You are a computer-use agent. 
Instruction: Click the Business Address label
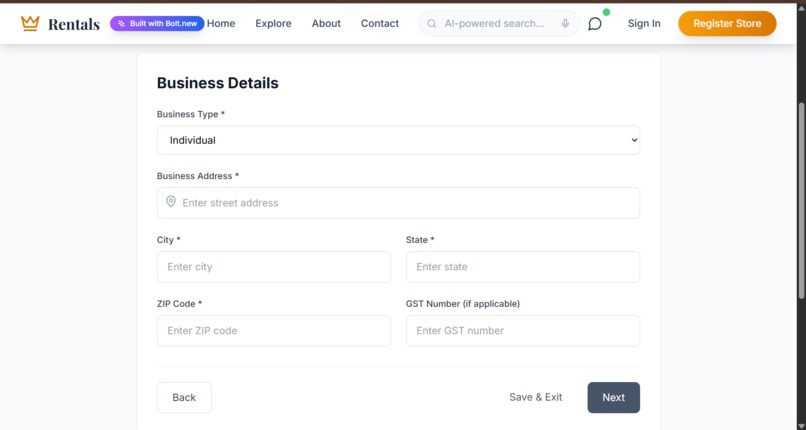click(198, 176)
